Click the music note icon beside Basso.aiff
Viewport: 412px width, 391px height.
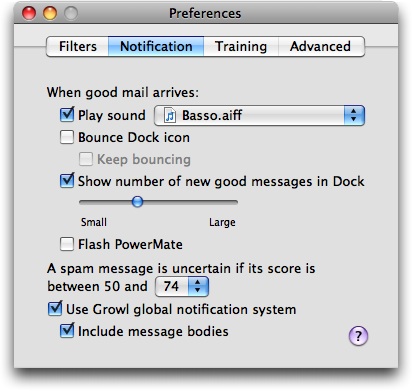click(170, 116)
